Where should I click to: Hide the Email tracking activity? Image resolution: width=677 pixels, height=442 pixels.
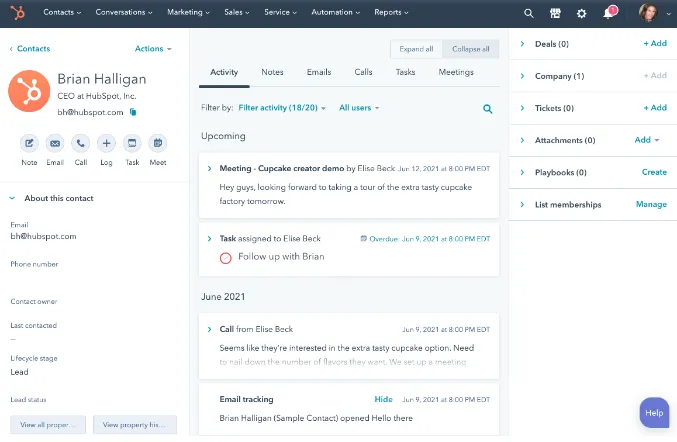tap(383, 400)
